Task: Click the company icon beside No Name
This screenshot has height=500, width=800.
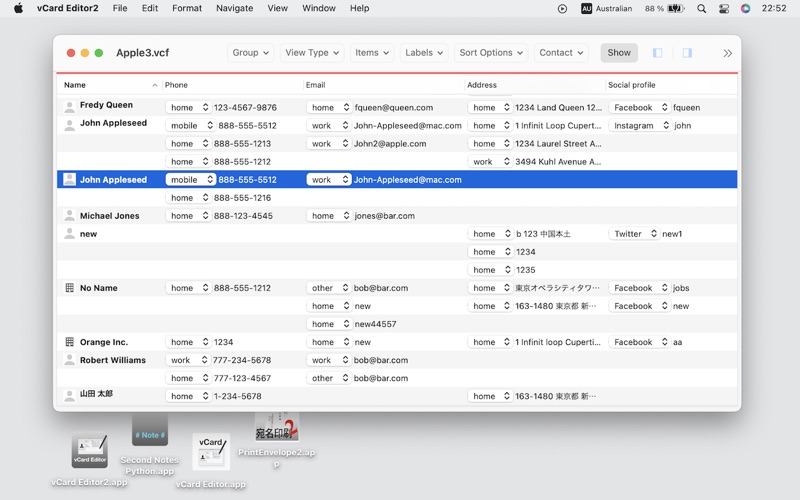Action: click(x=69, y=288)
